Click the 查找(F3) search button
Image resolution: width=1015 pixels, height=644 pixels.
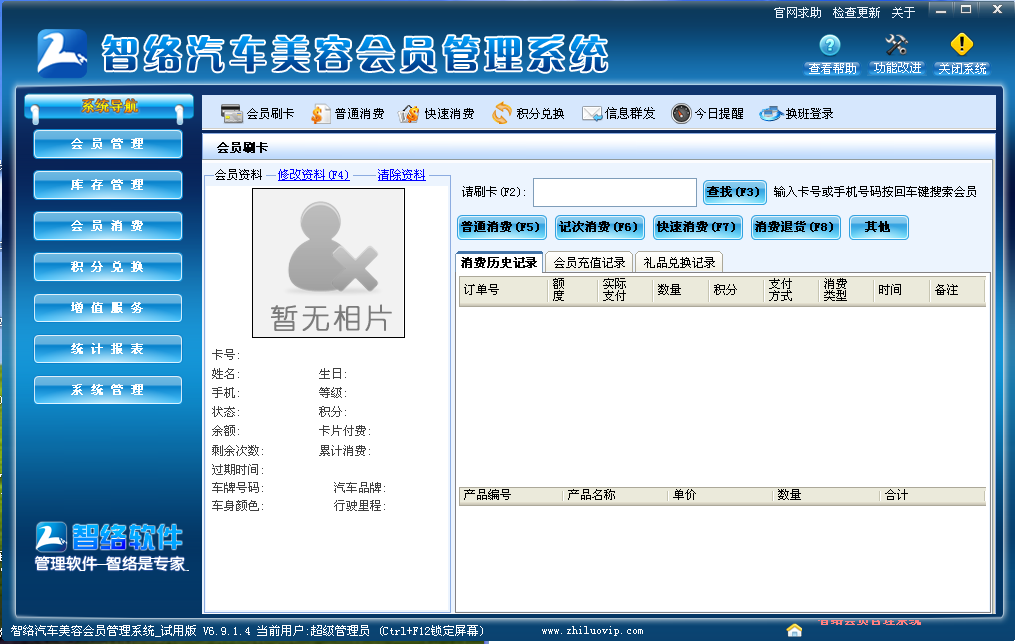734,192
